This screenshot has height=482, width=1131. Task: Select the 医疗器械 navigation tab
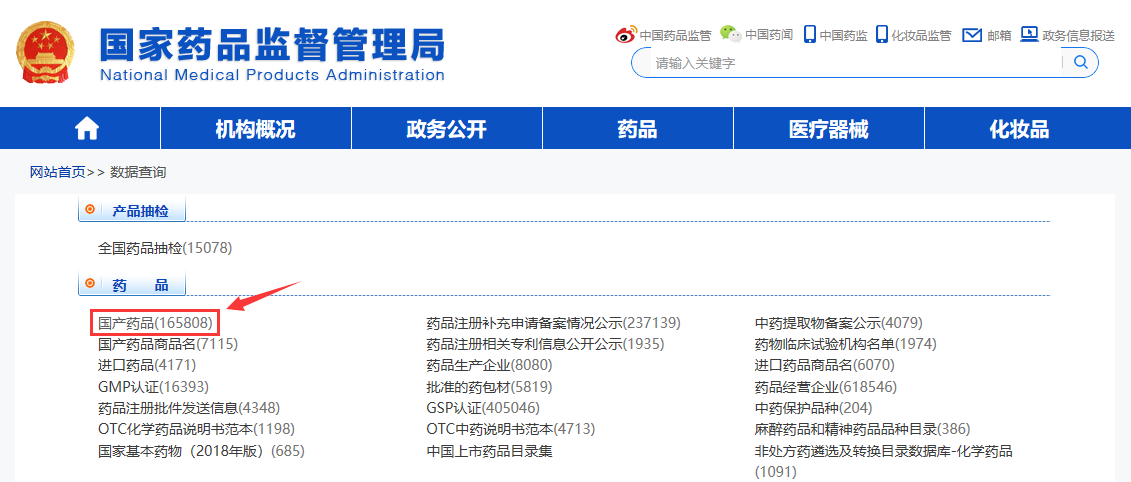[828, 129]
